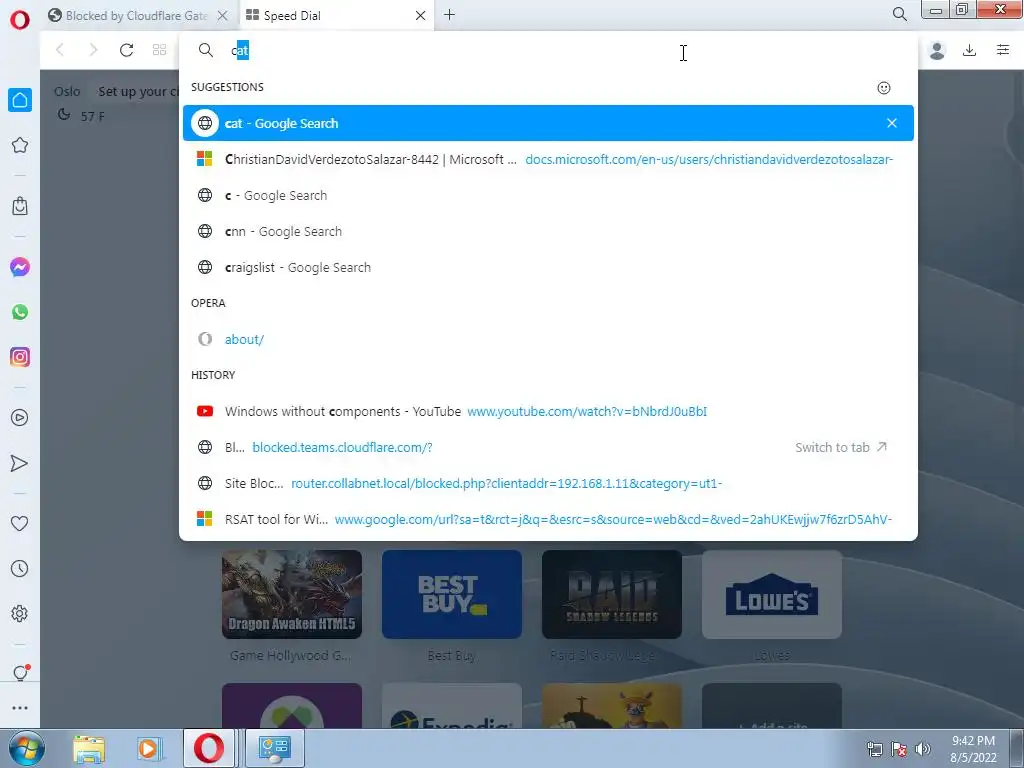1024x768 pixels.
Task: Reload the current page
Action: coord(127,50)
